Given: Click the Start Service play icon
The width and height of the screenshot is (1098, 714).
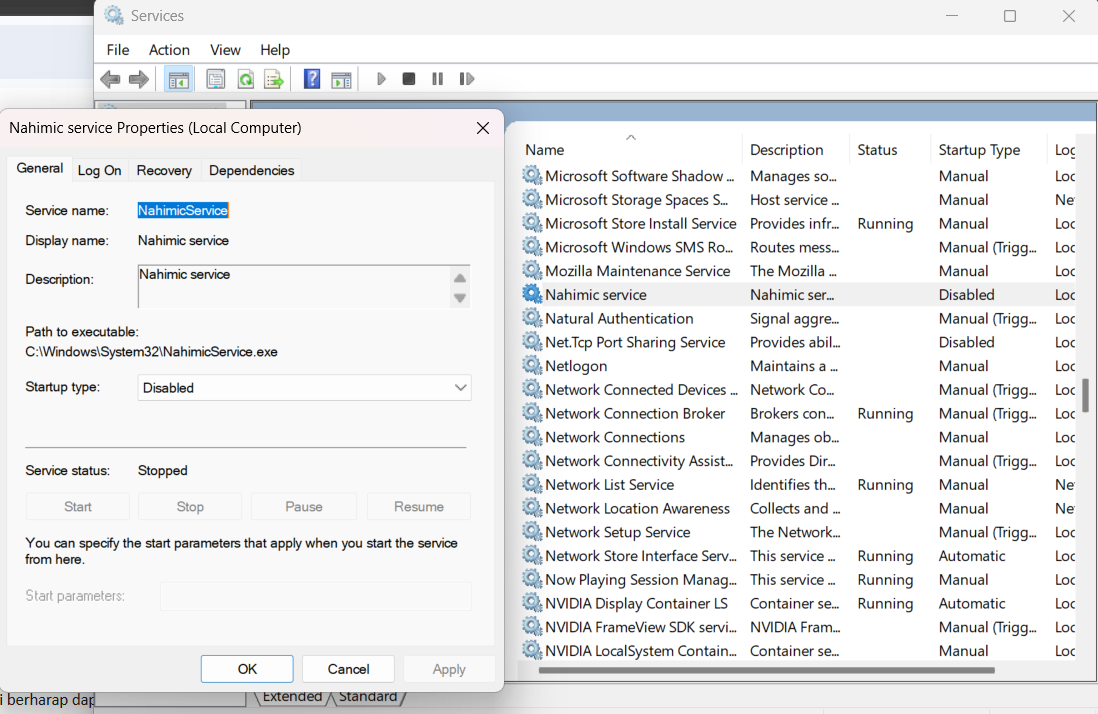Looking at the screenshot, I should click(381, 79).
